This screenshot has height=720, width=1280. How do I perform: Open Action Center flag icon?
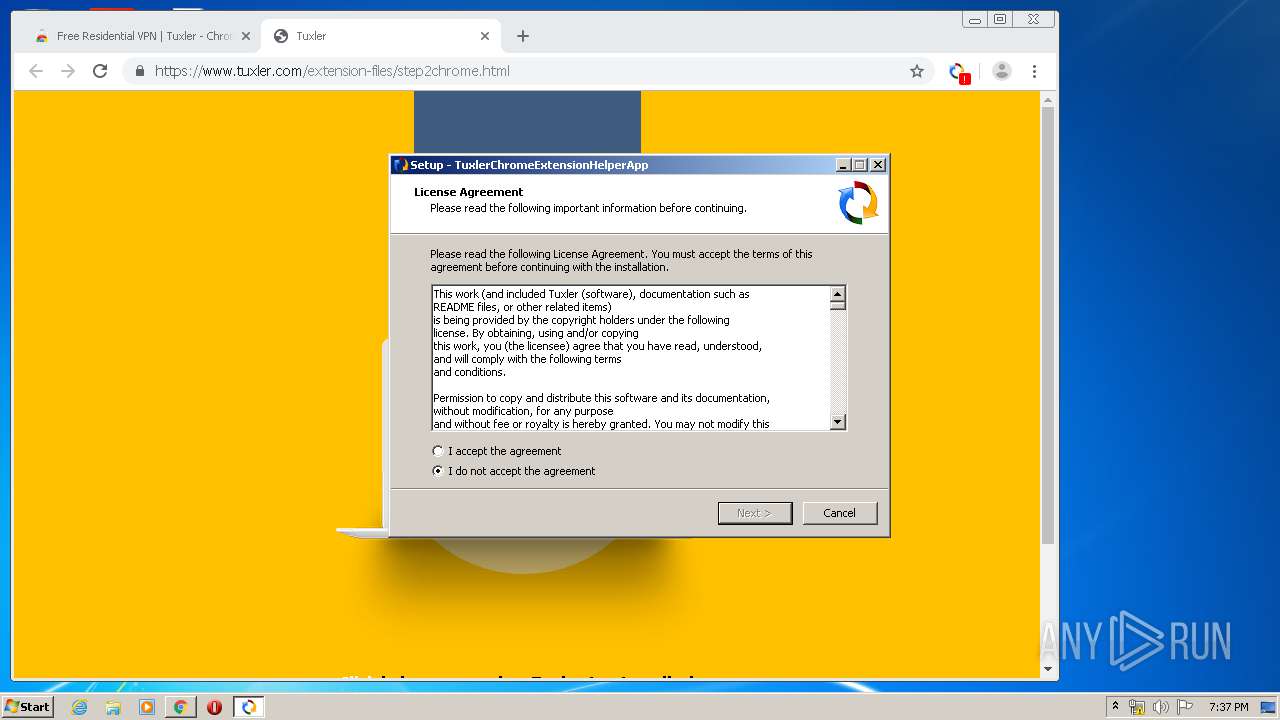[1185, 707]
